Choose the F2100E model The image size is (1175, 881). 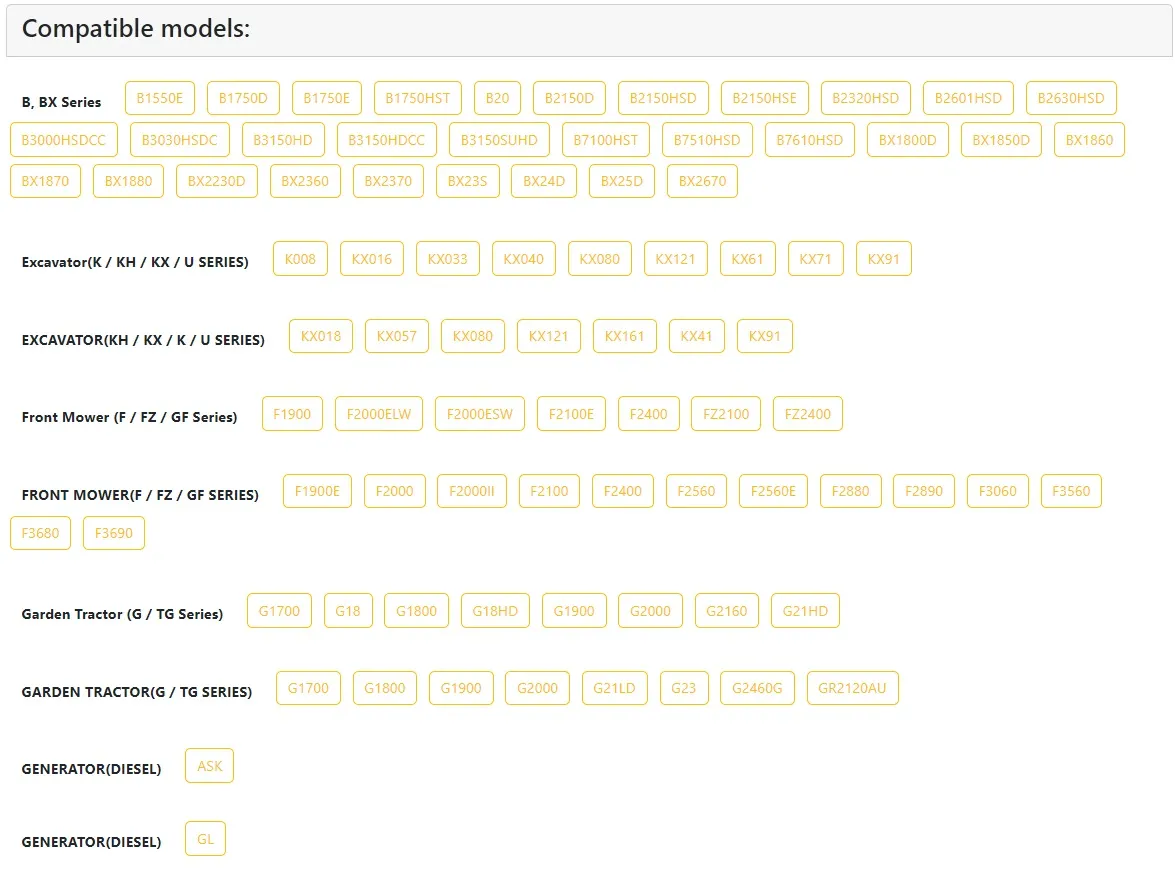pos(571,414)
